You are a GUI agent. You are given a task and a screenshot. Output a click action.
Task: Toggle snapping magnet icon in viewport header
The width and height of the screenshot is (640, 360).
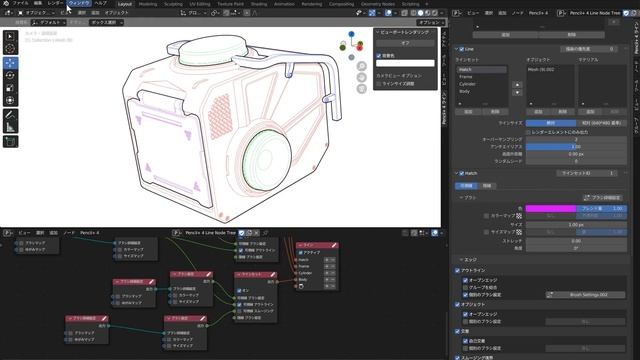click(x=226, y=13)
